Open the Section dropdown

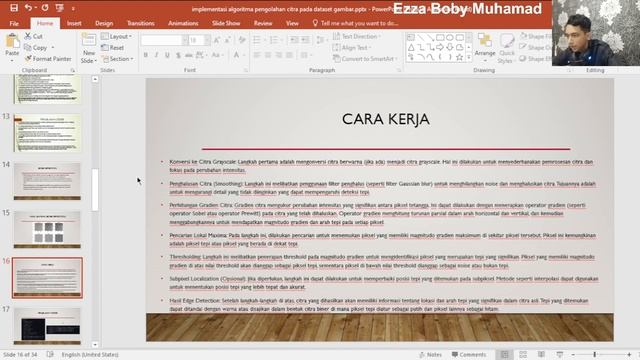118,59
